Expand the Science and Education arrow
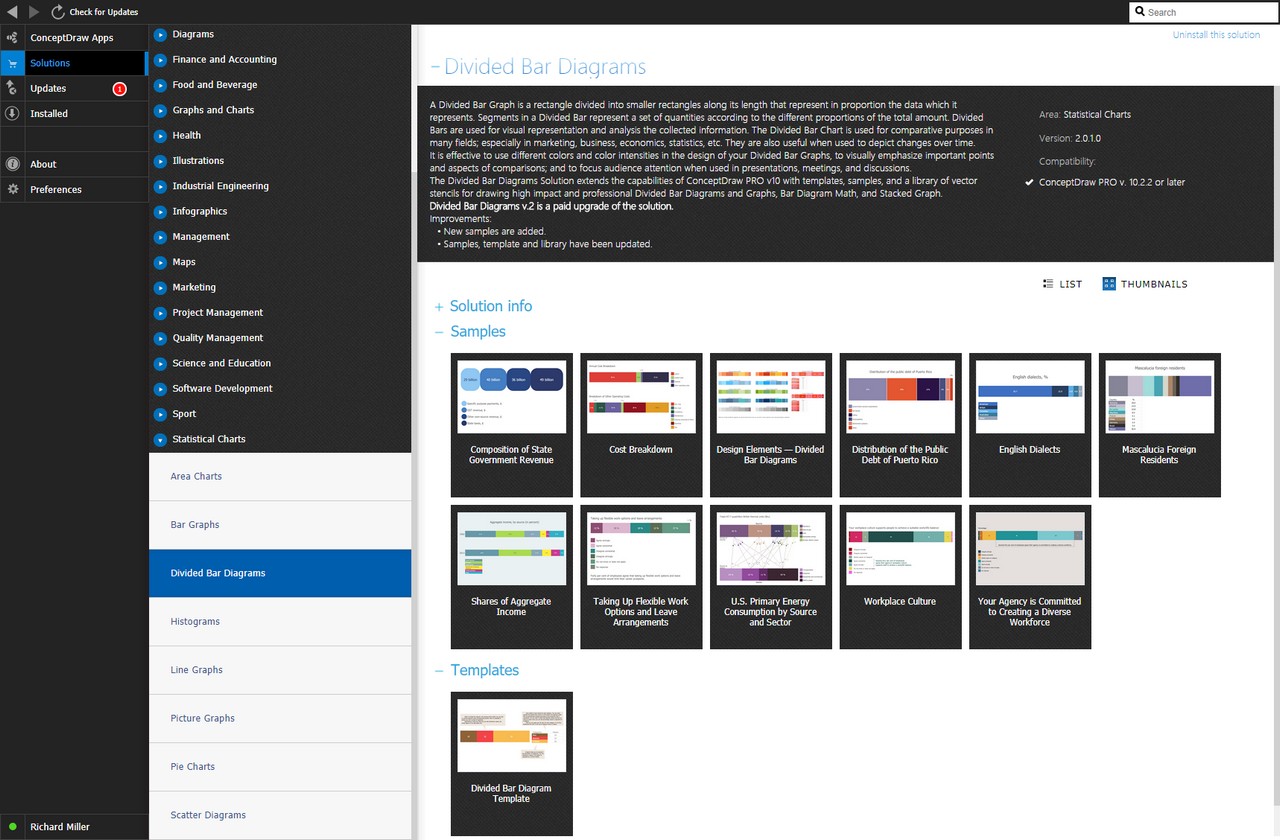Image resolution: width=1280 pixels, height=840 pixels. 160,363
